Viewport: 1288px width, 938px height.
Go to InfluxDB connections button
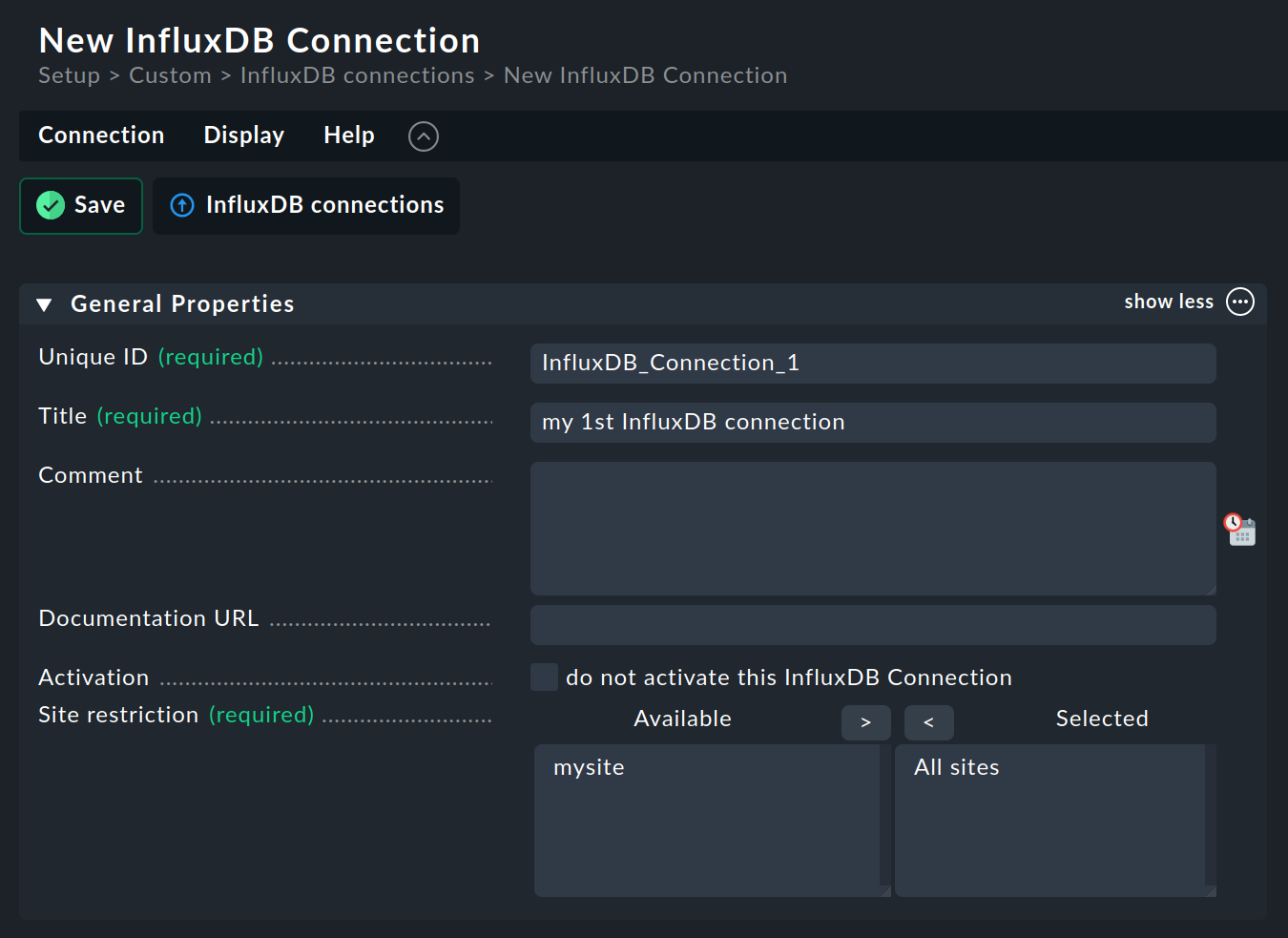click(x=306, y=206)
